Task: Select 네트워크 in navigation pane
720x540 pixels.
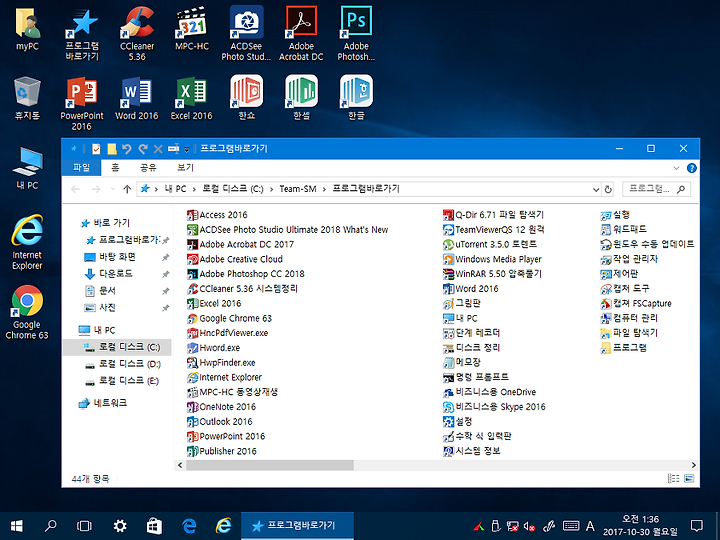Action: coord(110,403)
